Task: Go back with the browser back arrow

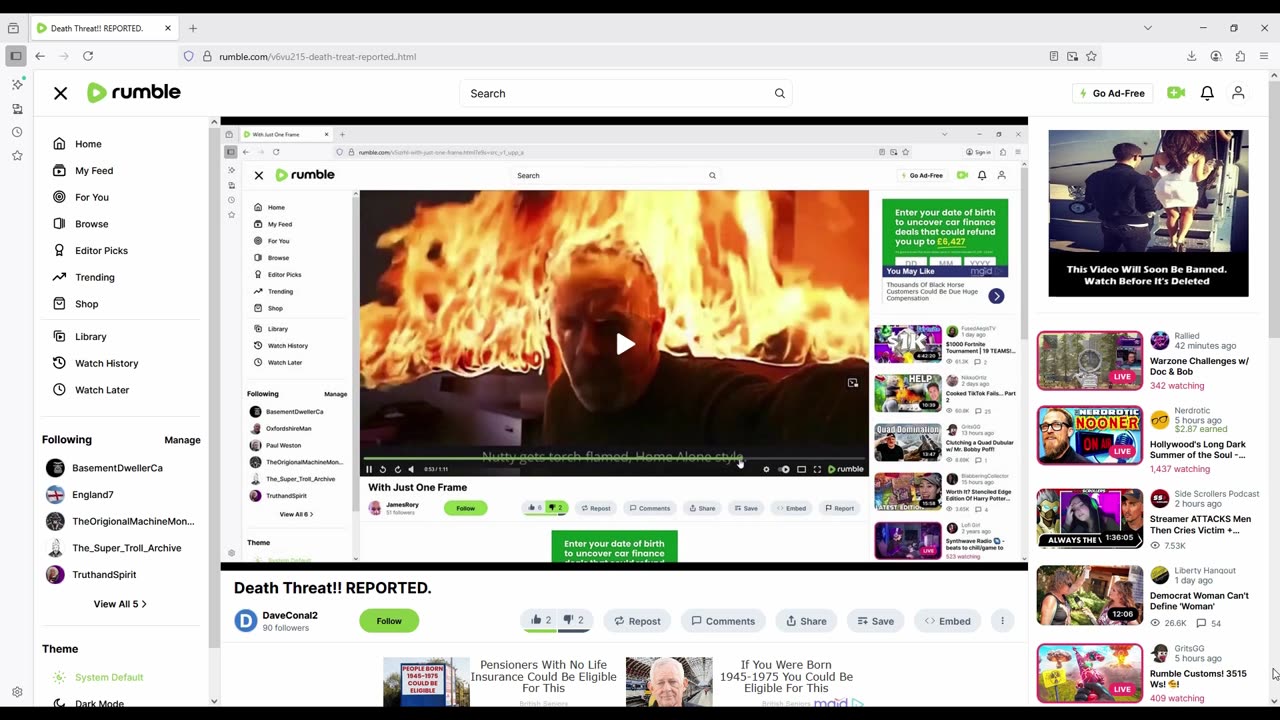Action: point(40,56)
